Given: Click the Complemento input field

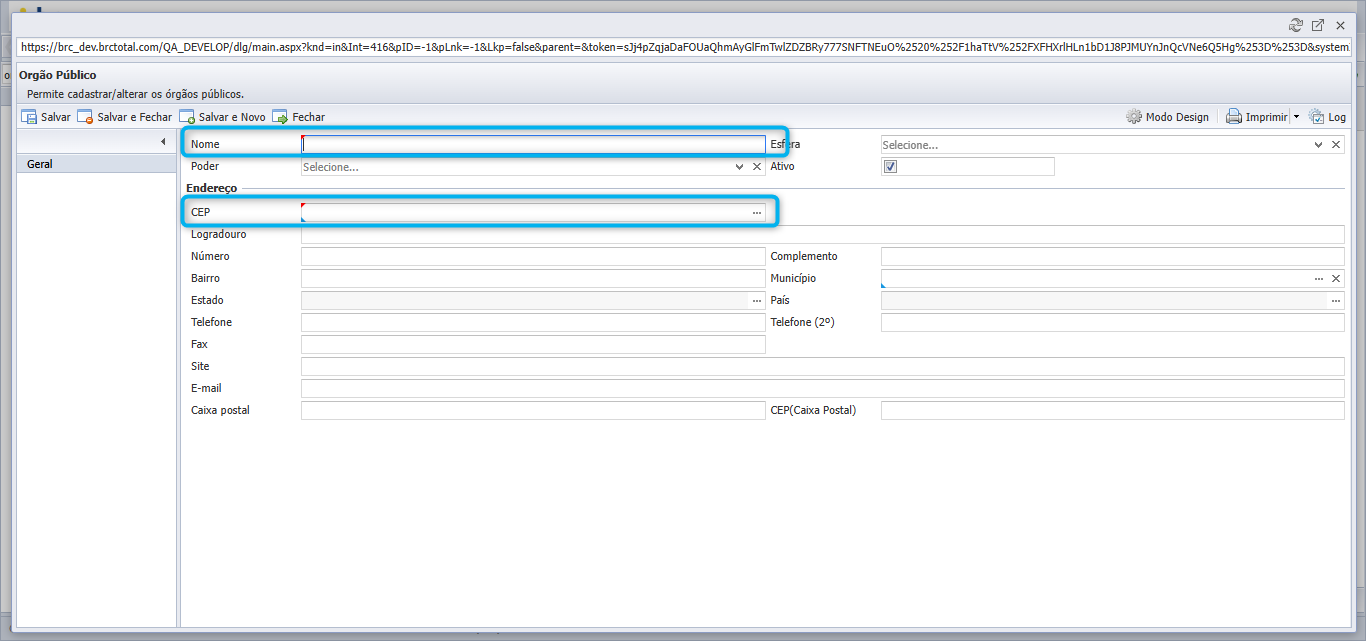Looking at the screenshot, I should pos(1113,256).
